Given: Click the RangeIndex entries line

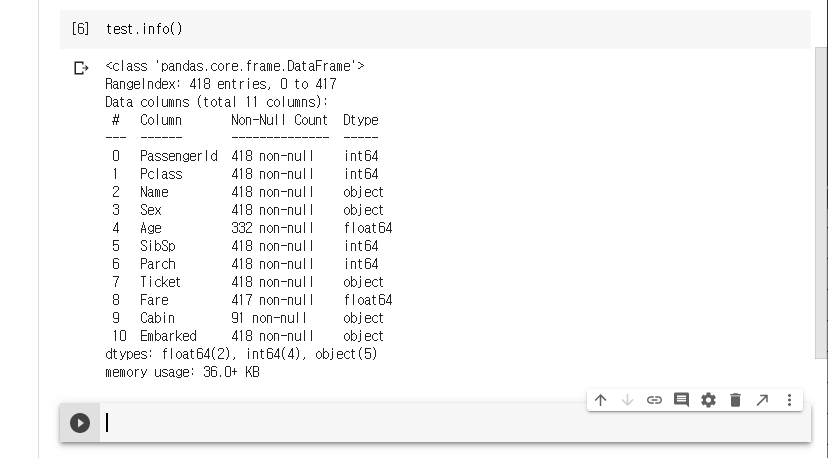Looking at the screenshot, I should point(220,84).
